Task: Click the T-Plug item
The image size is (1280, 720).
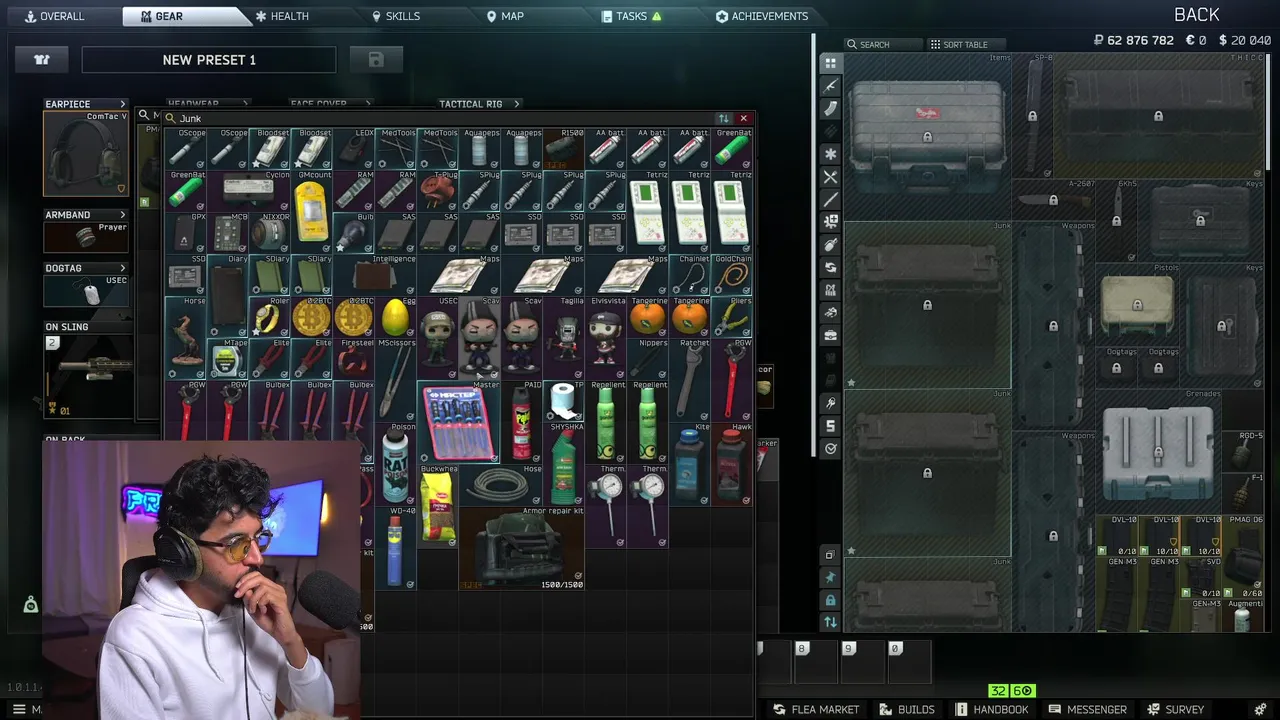Action: (437, 191)
